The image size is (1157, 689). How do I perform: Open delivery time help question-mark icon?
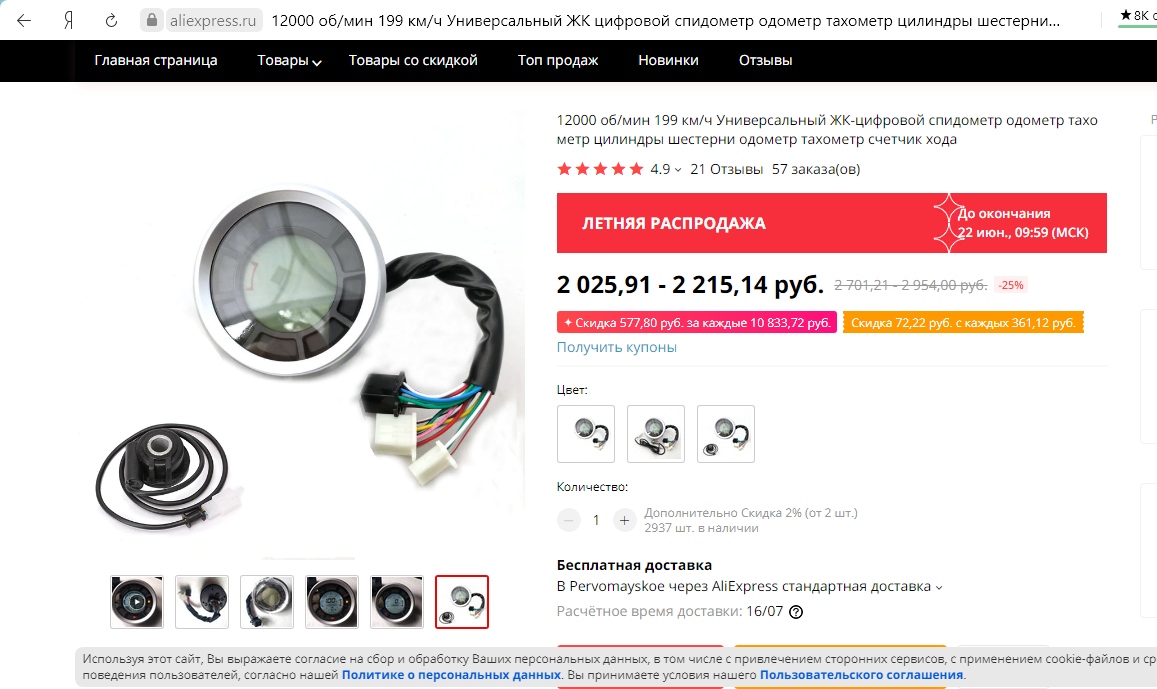[x=795, y=612]
